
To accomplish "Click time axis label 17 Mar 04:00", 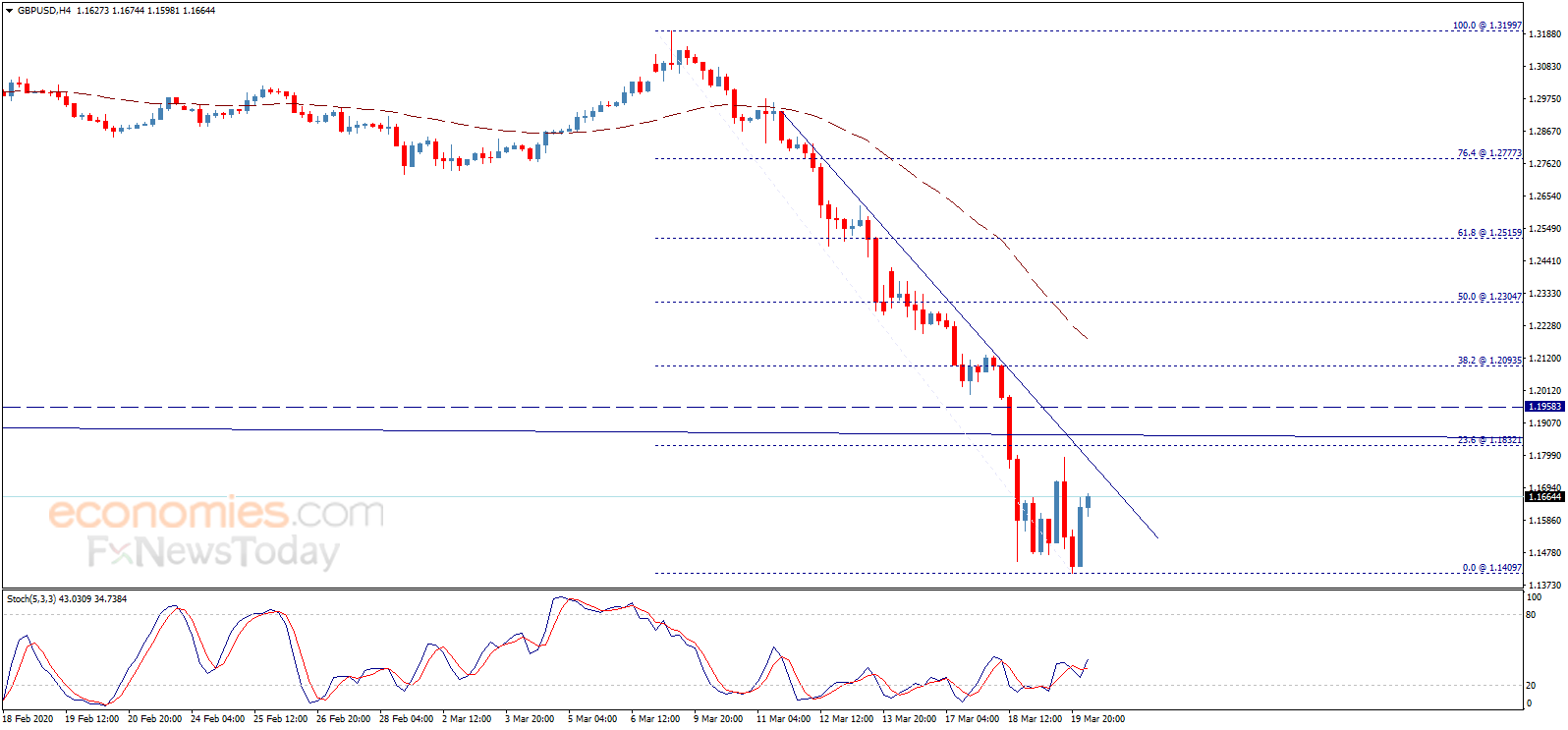I will pos(972,719).
